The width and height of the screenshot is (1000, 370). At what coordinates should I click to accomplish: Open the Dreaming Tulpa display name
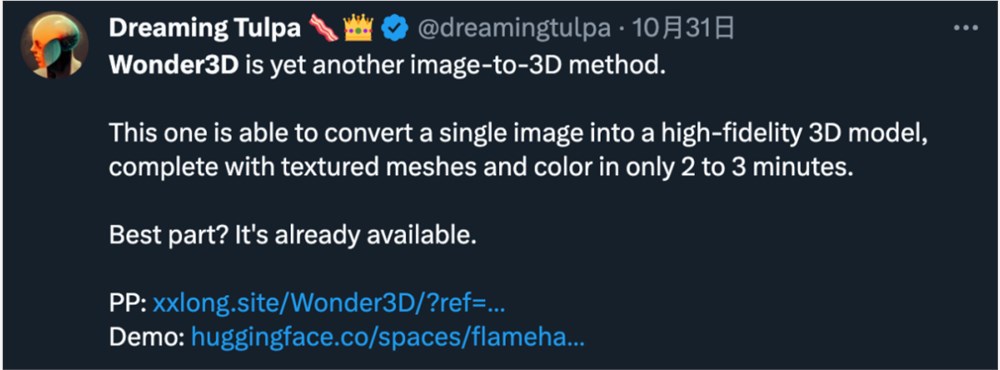pos(205,28)
